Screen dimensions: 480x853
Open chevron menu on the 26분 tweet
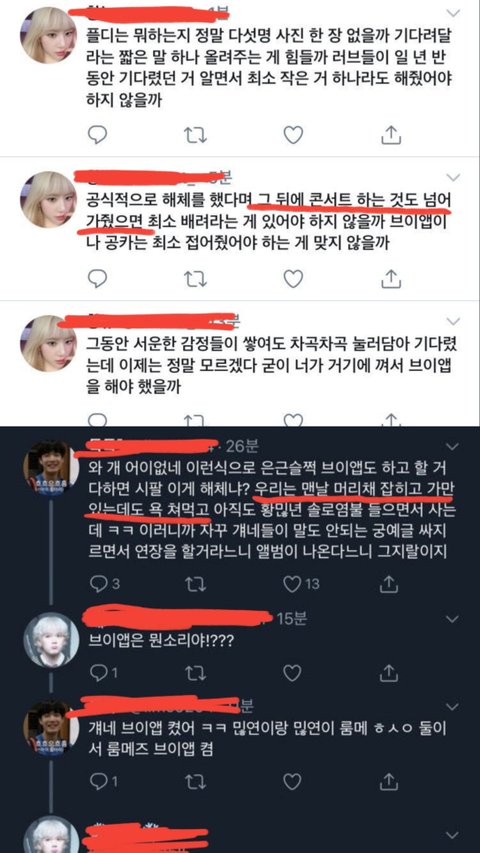coord(453,447)
